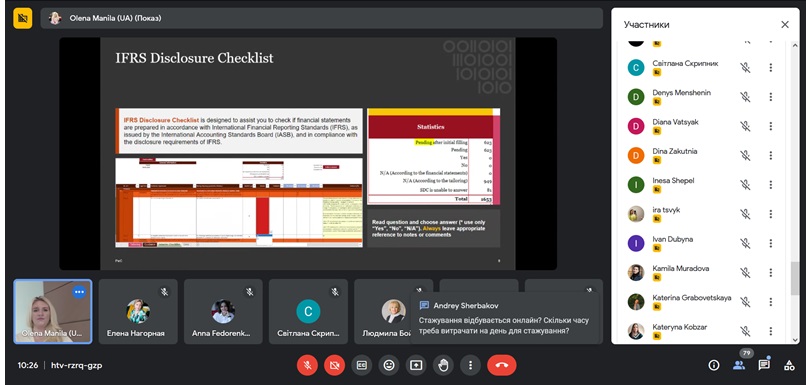The image size is (806, 385).
Task: Click the present screen icon
Action: 416,365
